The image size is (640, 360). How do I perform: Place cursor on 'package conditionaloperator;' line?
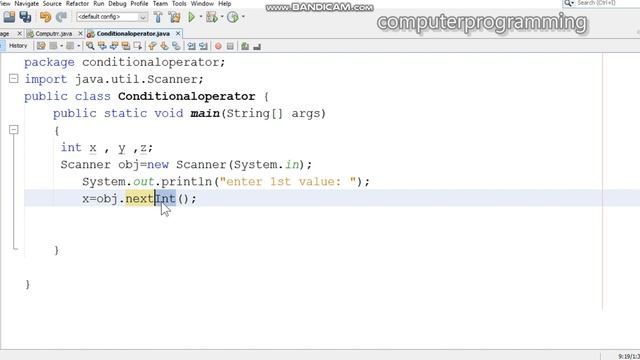124,62
